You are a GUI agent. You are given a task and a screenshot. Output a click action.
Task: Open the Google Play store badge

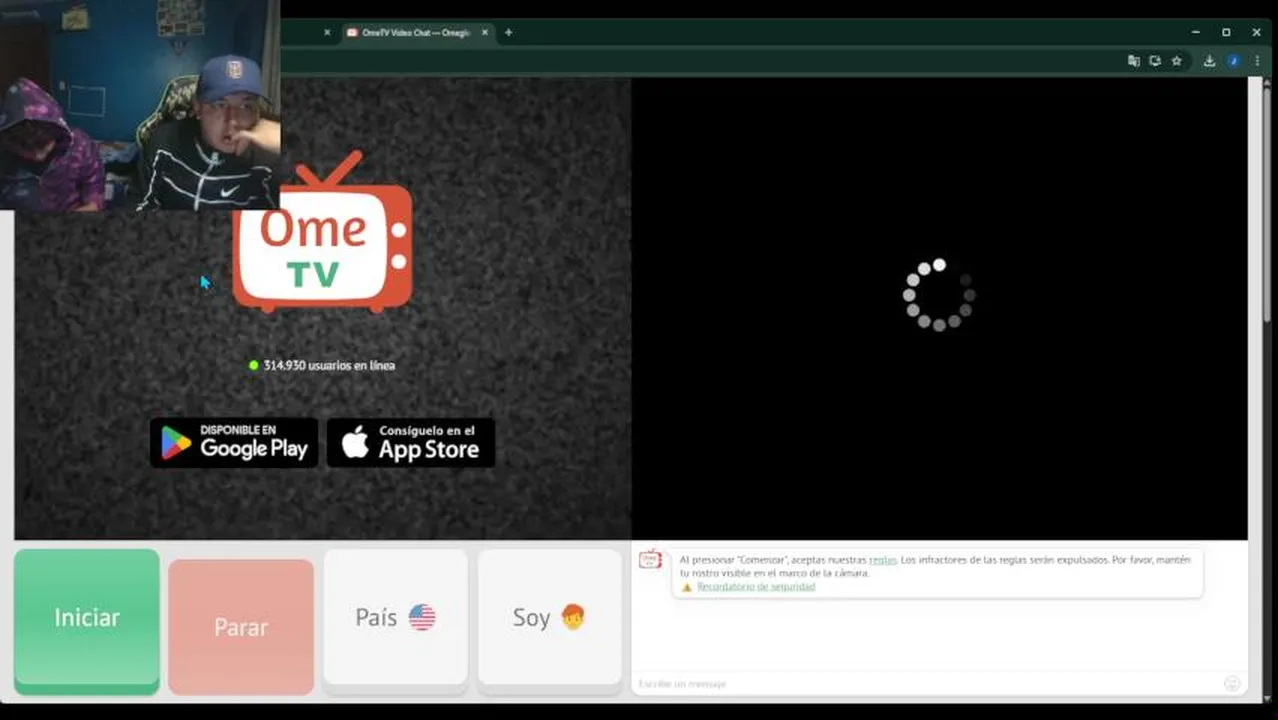pyautogui.click(x=234, y=442)
